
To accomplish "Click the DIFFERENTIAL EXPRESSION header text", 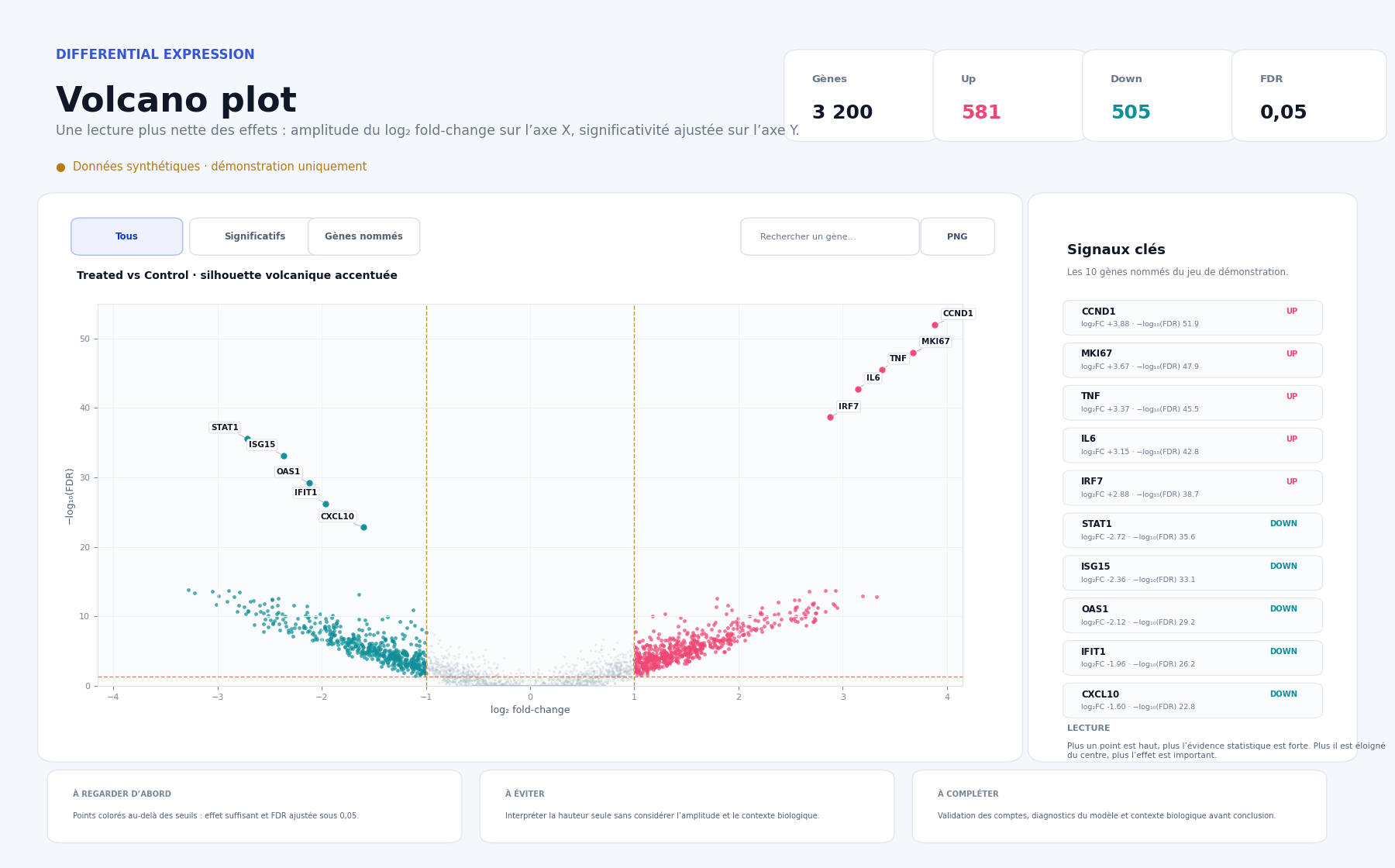I will pos(155,54).
